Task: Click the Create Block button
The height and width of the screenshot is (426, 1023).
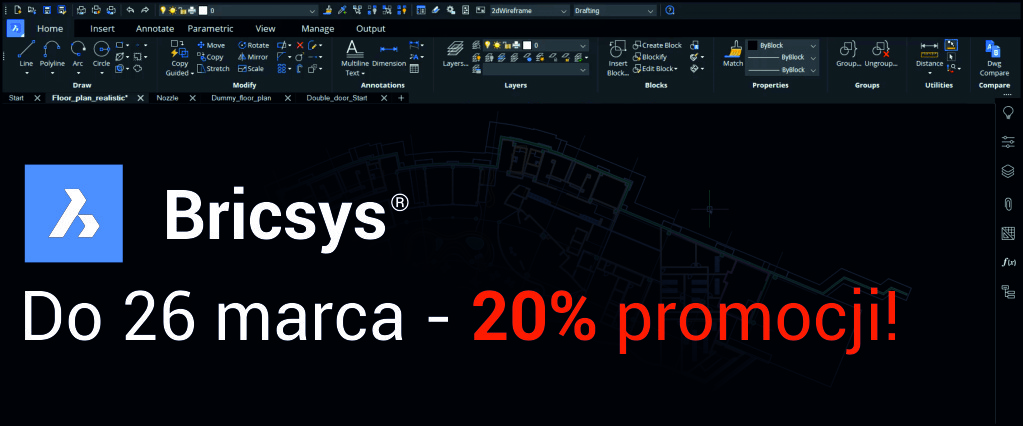Action: 657,45
